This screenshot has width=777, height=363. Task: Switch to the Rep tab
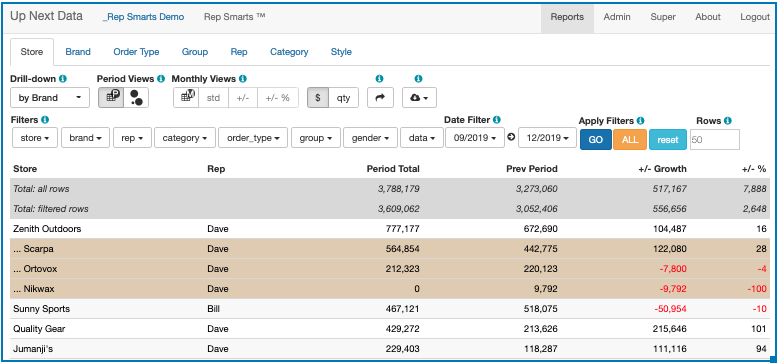click(x=239, y=52)
